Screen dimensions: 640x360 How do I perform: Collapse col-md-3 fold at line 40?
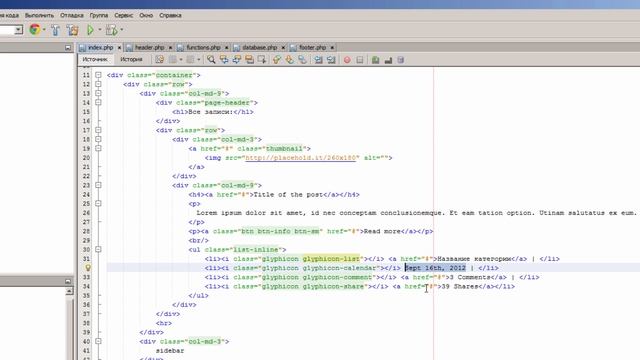(x=98, y=341)
